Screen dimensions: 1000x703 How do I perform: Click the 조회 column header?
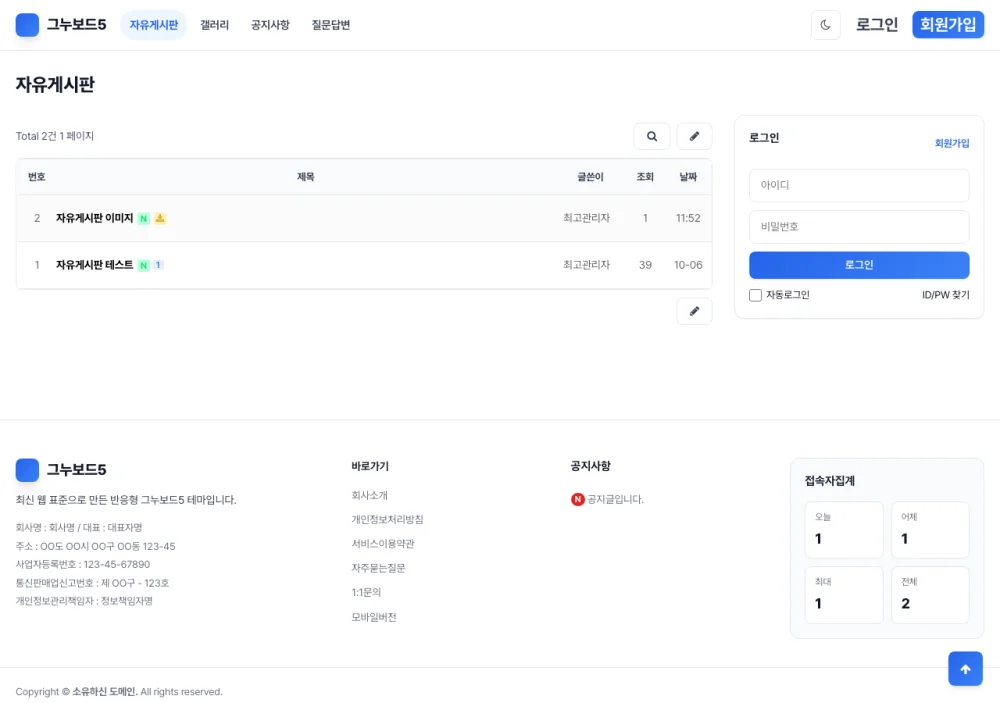tap(645, 177)
